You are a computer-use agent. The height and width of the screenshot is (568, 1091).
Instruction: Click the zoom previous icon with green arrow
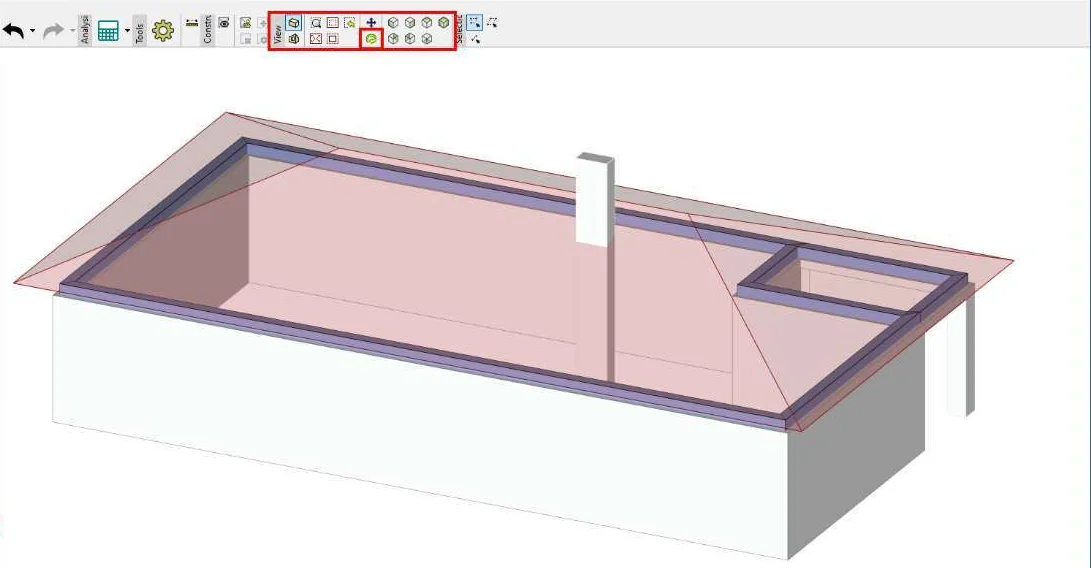click(x=349, y=23)
